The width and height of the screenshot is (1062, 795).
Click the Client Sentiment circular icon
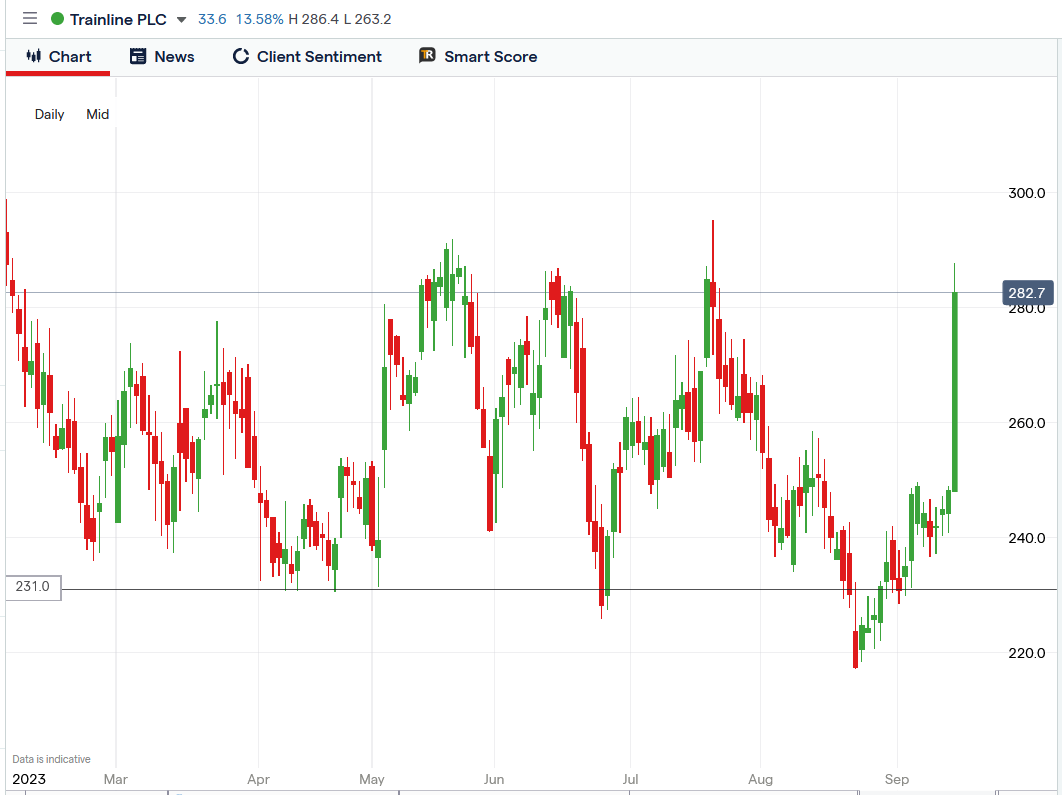click(240, 56)
